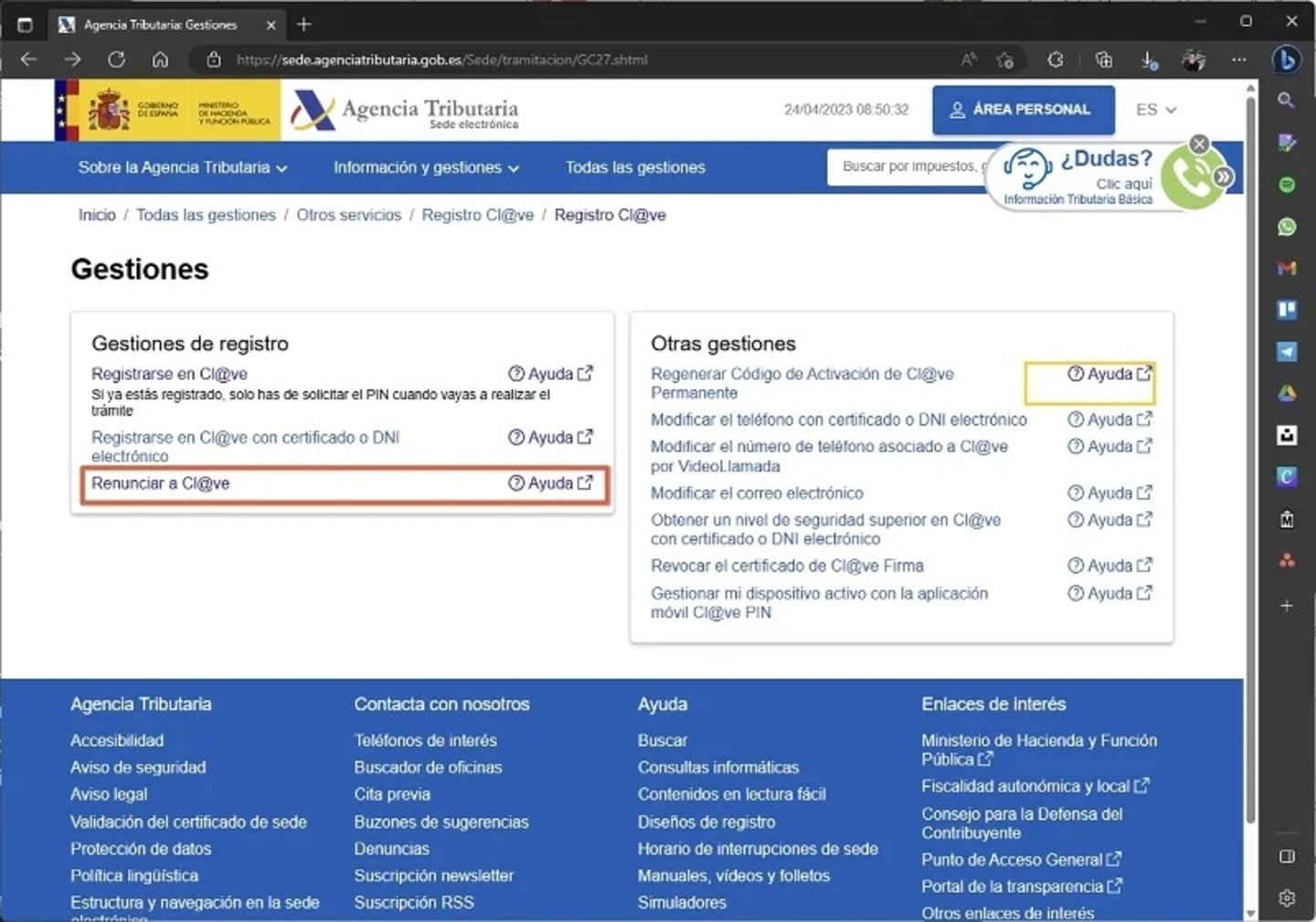Open Trello from the Edge sidebar
This screenshot has height=922, width=1316.
pyautogui.click(x=1287, y=310)
